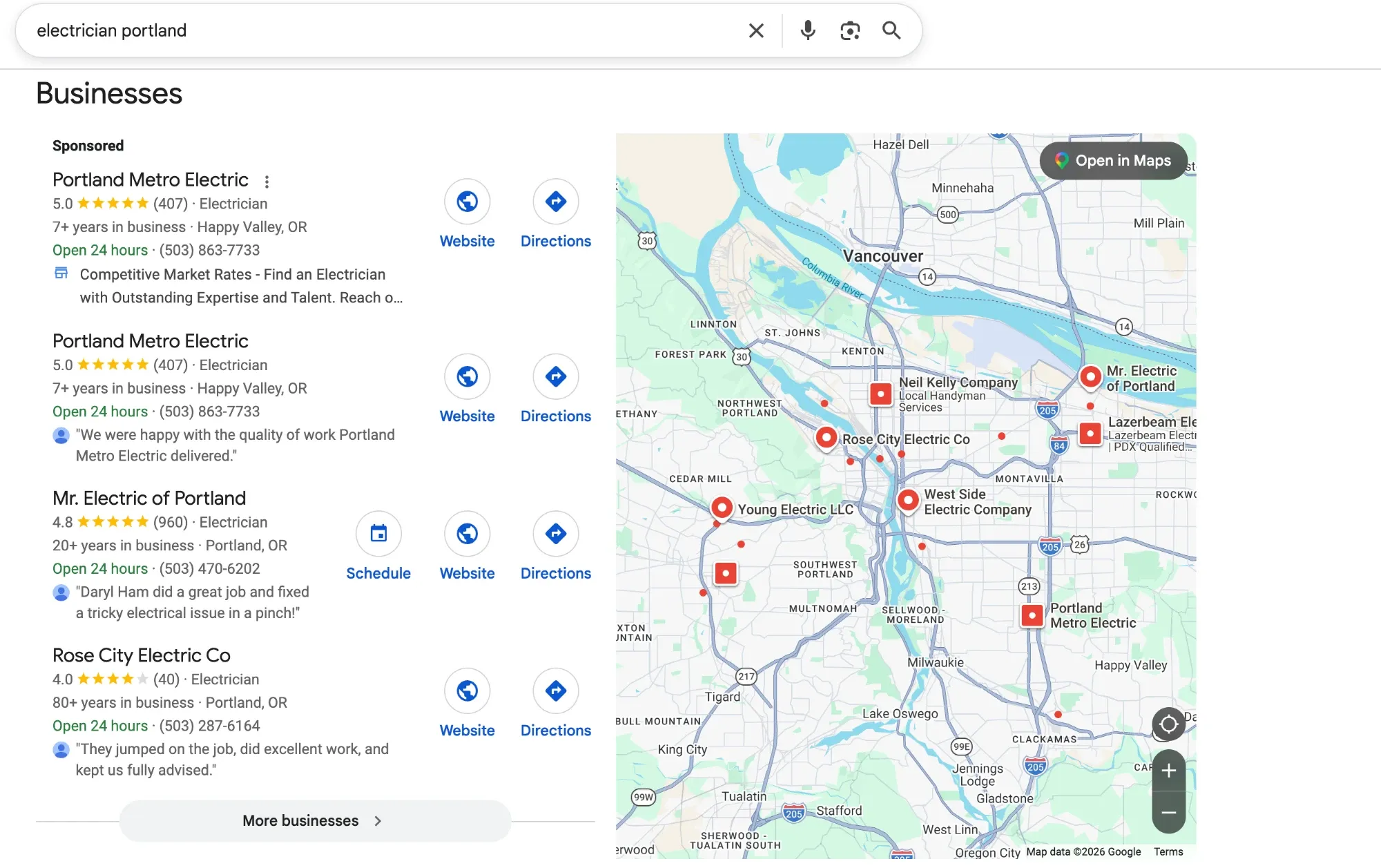
Task: Open three-dot options for sponsored Portland Metro Electric
Action: click(x=267, y=182)
